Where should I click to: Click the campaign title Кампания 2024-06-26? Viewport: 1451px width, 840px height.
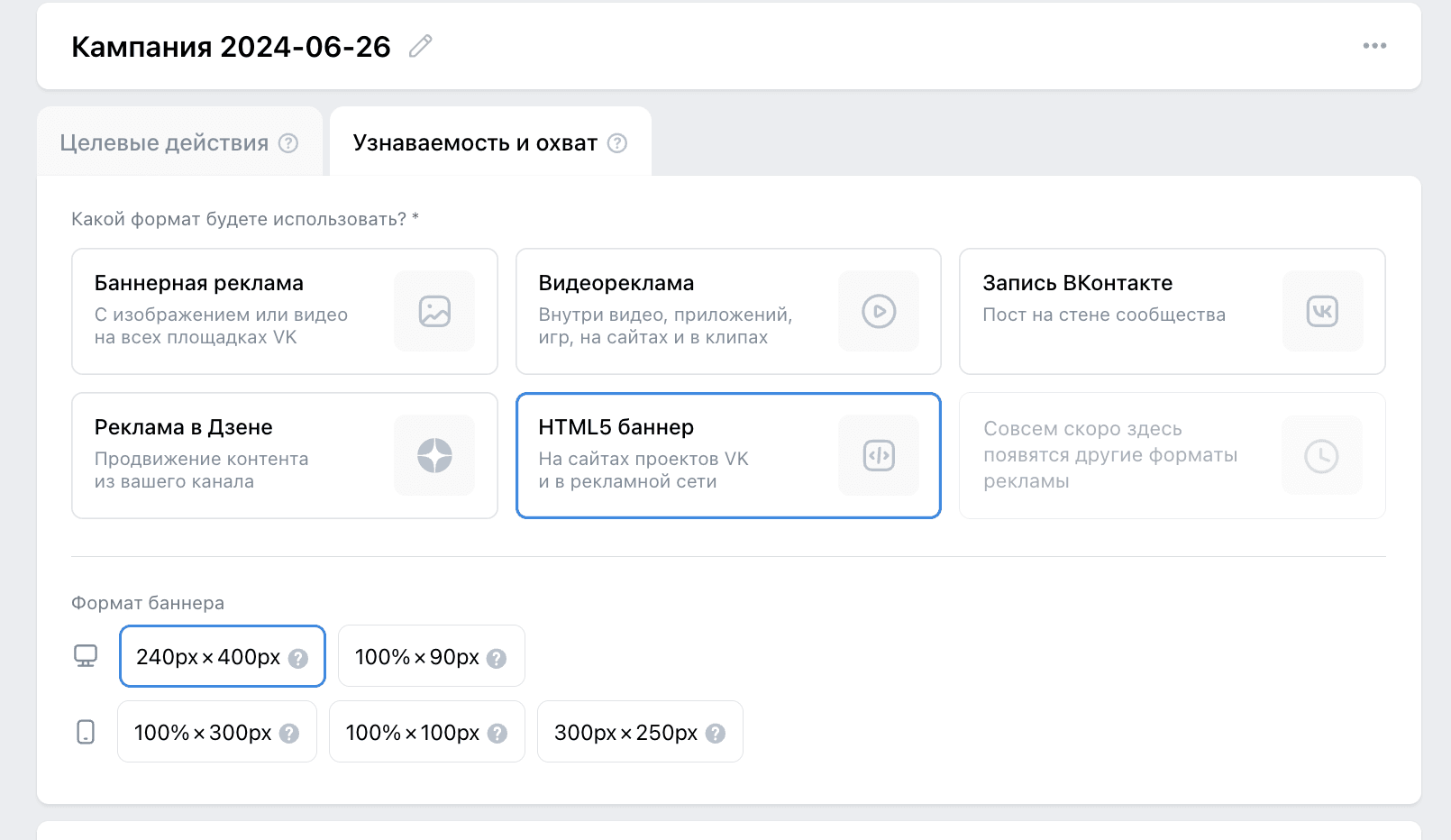click(x=232, y=47)
